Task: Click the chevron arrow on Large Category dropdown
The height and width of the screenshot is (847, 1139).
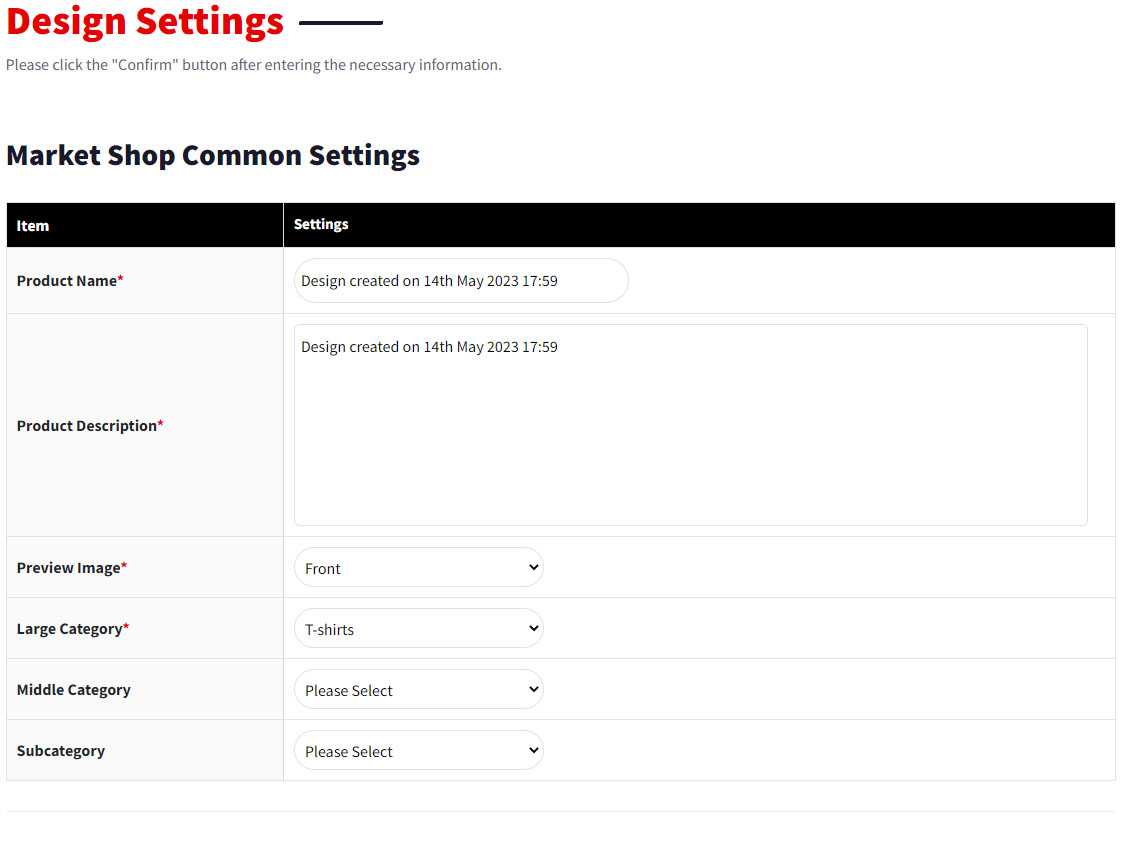Action: coord(532,629)
